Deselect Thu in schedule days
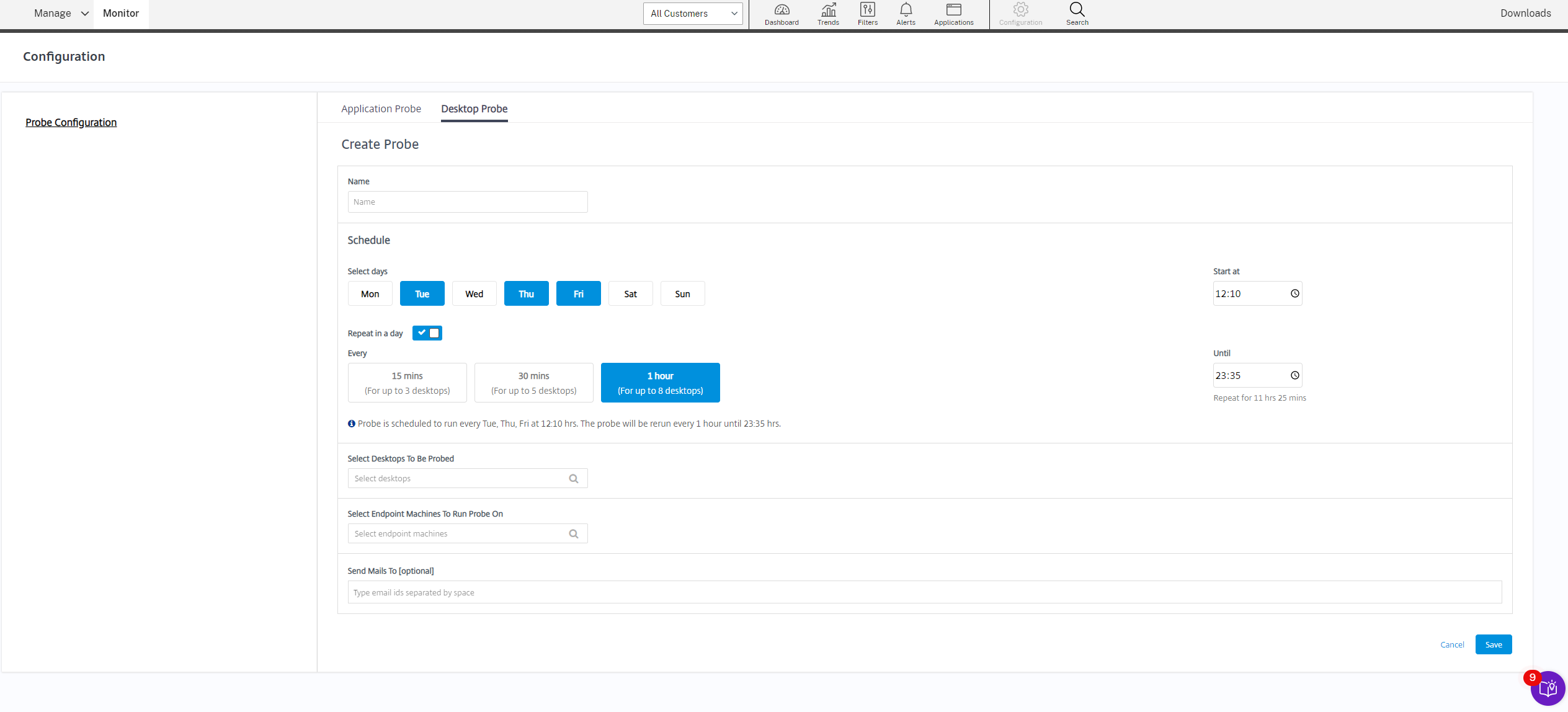1568x712 pixels. click(526, 294)
